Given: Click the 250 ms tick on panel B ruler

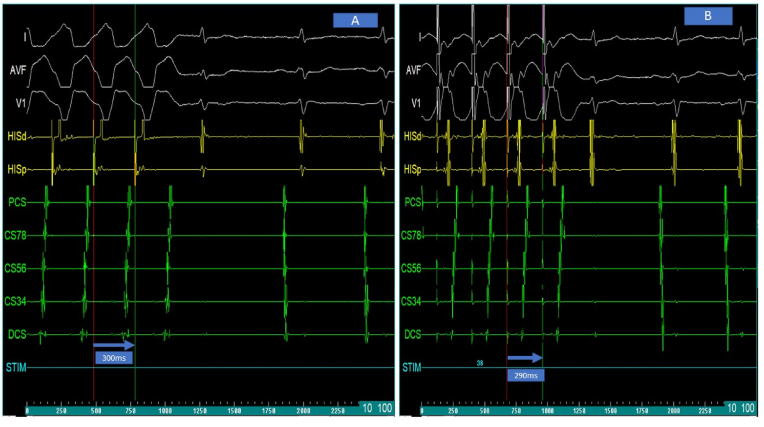Looking at the screenshot, I should 453,411.
